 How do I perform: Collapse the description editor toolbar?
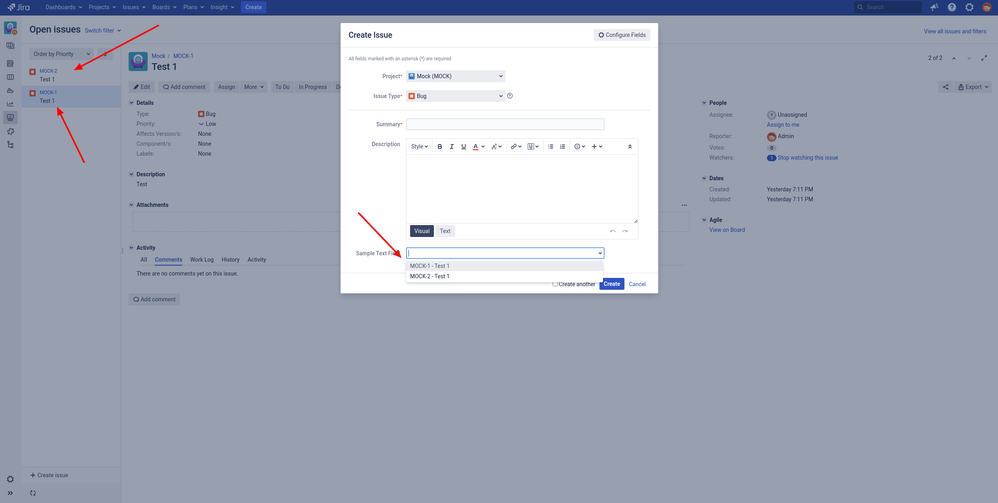coord(629,146)
